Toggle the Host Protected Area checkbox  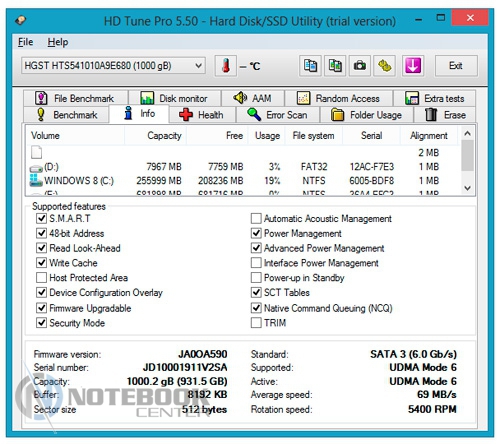tap(41, 278)
